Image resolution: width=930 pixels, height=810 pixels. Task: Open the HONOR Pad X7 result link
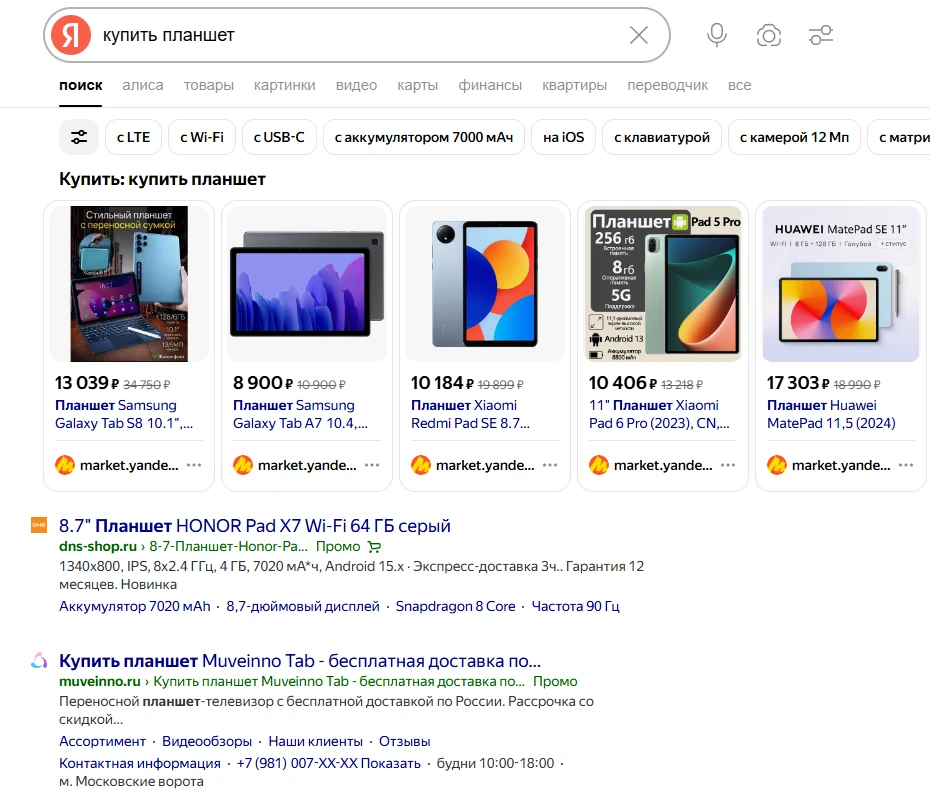(x=255, y=525)
